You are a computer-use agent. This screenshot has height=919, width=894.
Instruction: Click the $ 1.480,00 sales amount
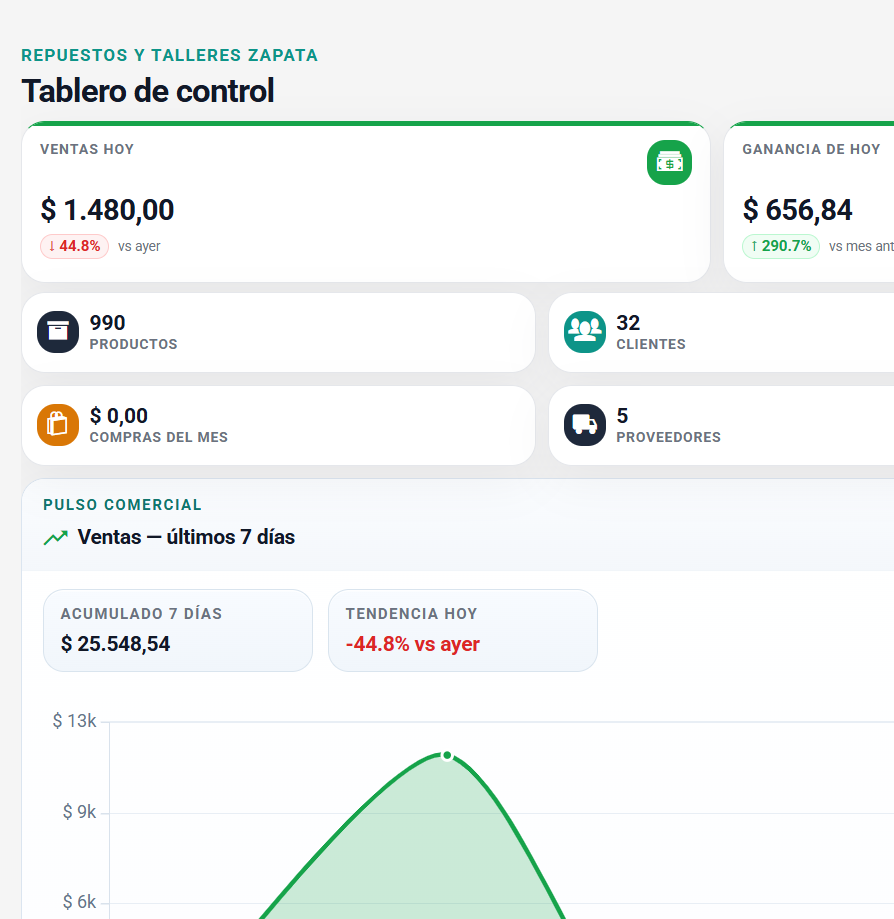[107, 210]
